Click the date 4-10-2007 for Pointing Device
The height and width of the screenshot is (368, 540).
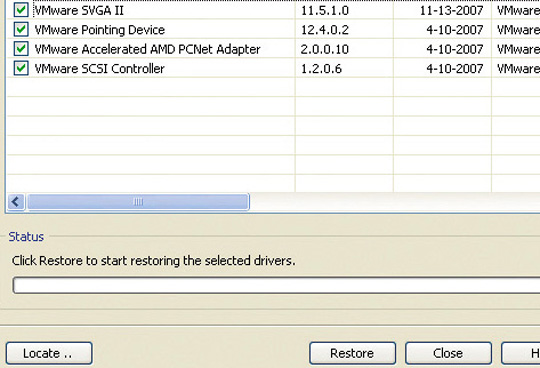[455, 30]
